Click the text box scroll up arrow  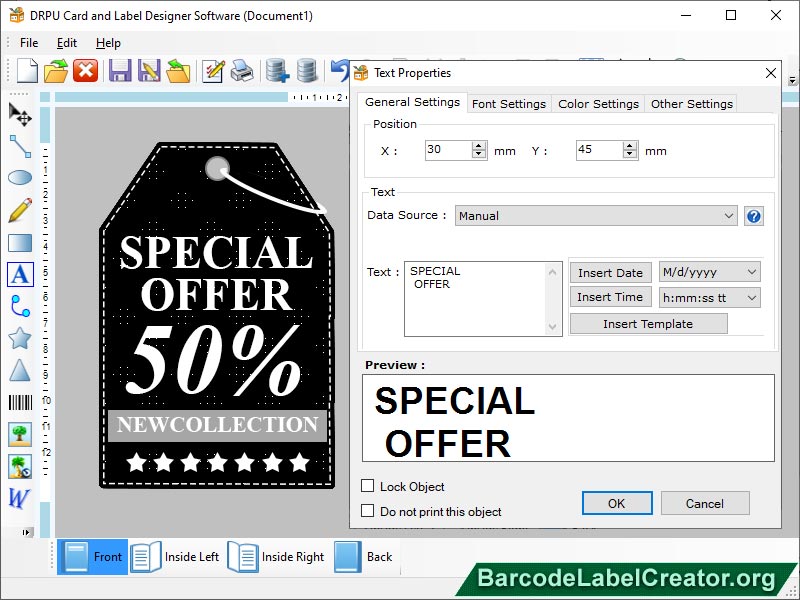(553, 272)
